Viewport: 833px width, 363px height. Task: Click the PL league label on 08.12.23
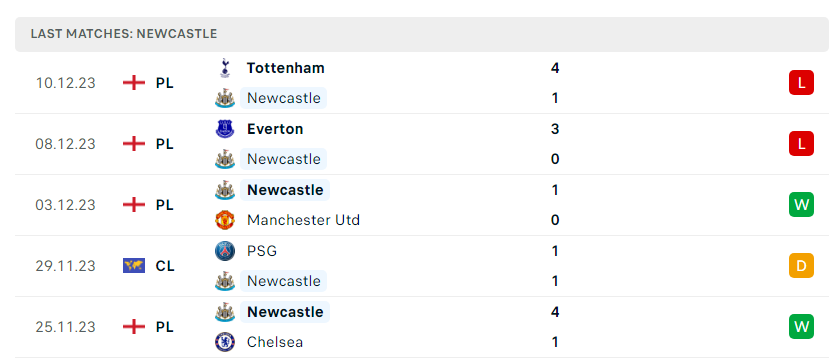(x=165, y=144)
